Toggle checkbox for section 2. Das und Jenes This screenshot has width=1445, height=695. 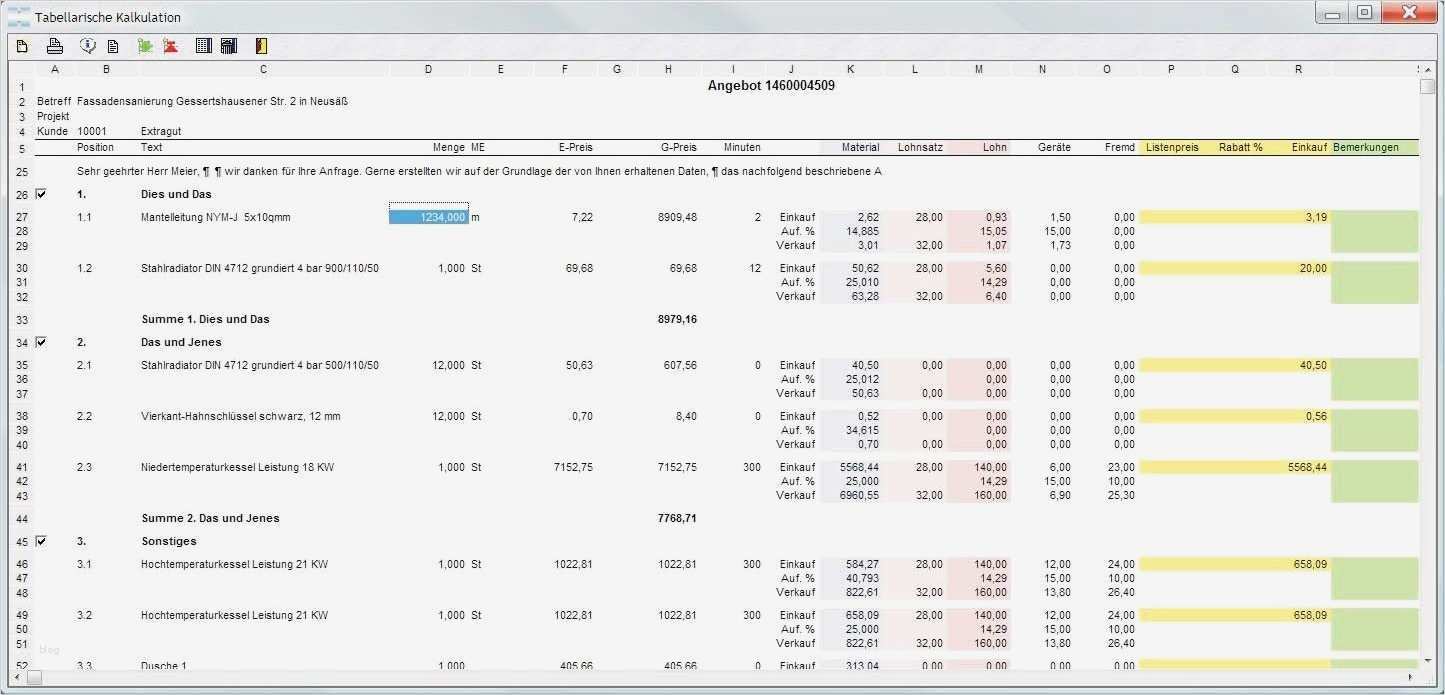[x=41, y=342]
